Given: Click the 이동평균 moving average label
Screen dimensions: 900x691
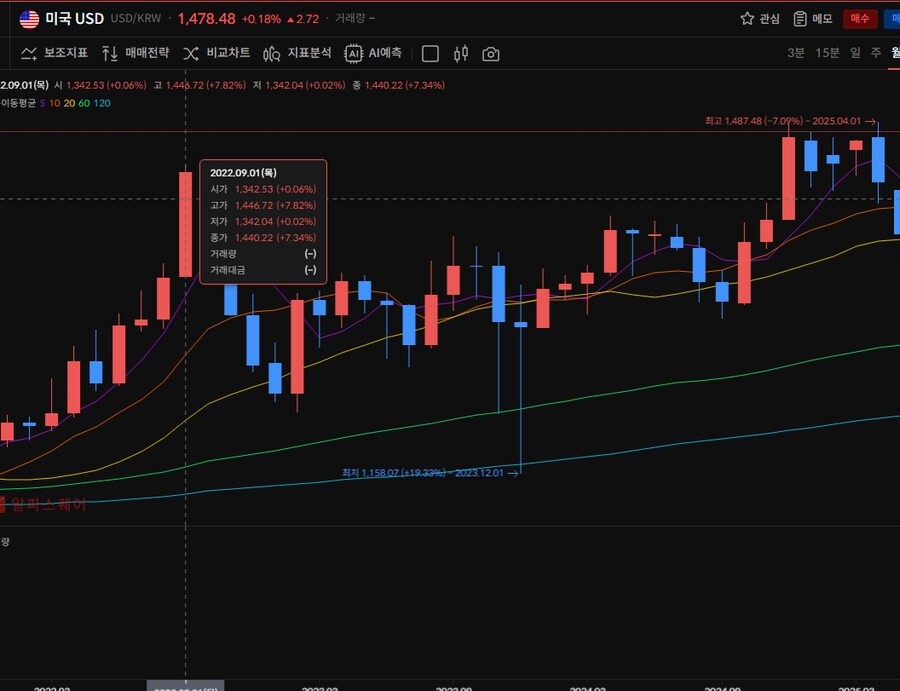Looking at the screenshot, I should 17,103.
